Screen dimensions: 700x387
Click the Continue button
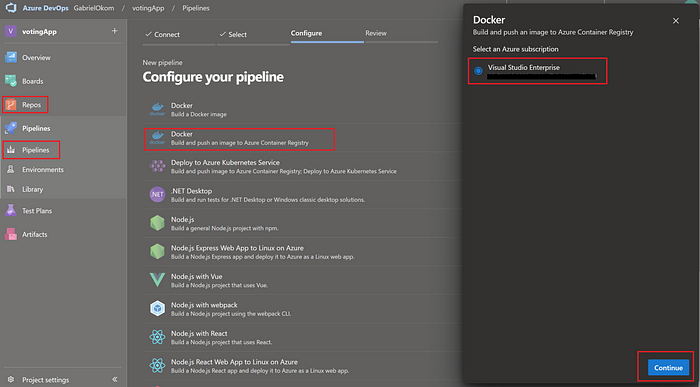click(x=668, y=368)
